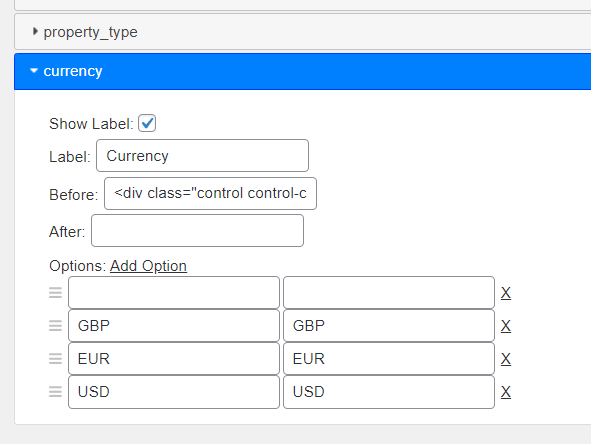Expand the property_type section arrow
This screenshot has width=591, height=444.
pos(35,31)
